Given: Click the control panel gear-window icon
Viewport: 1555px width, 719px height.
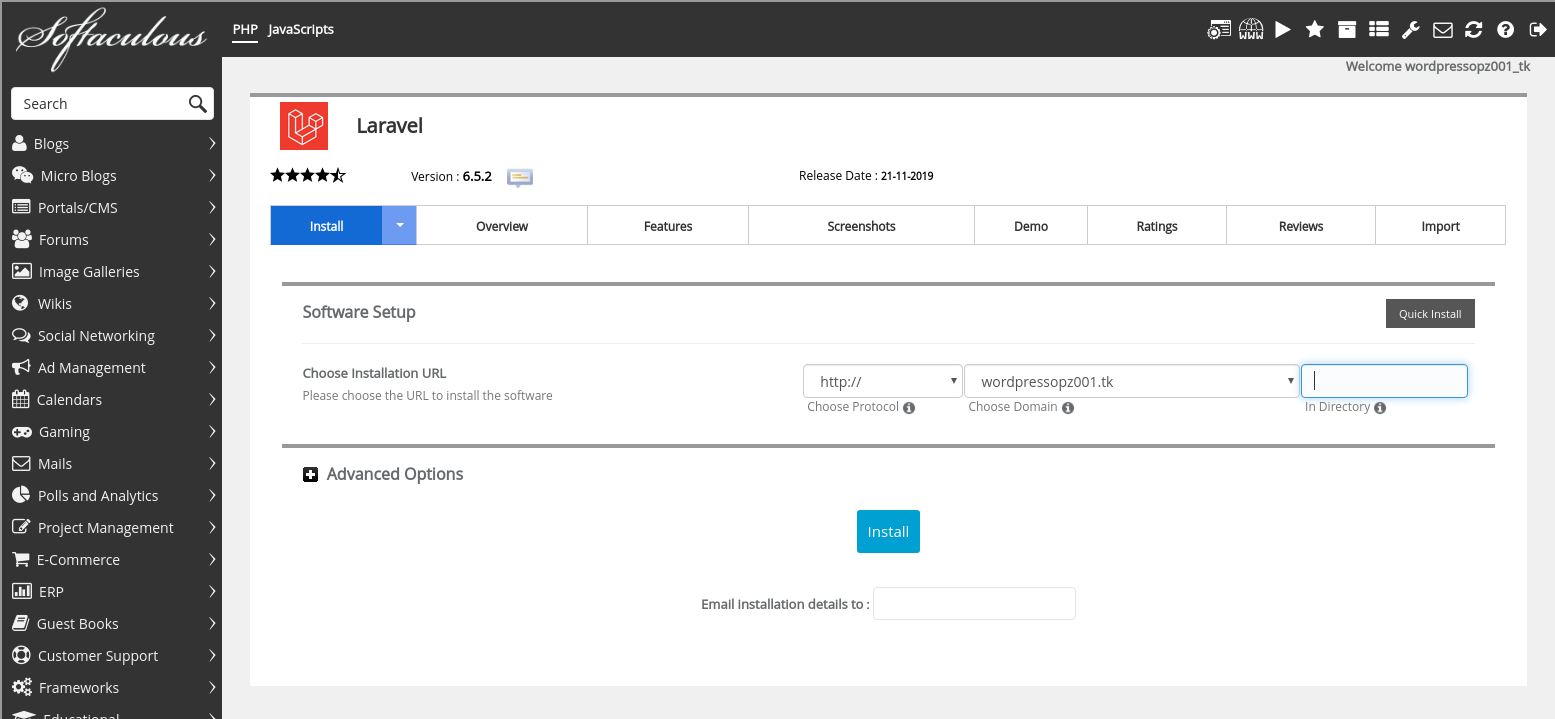Looking at the screenshot, I should click(1218, 30).
